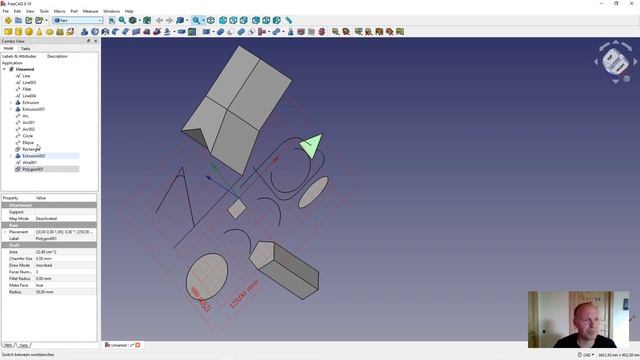The width and height of the screenshot is (640, 360).
Task: Float the Combo View panel
Action: [x=89, y=41]
